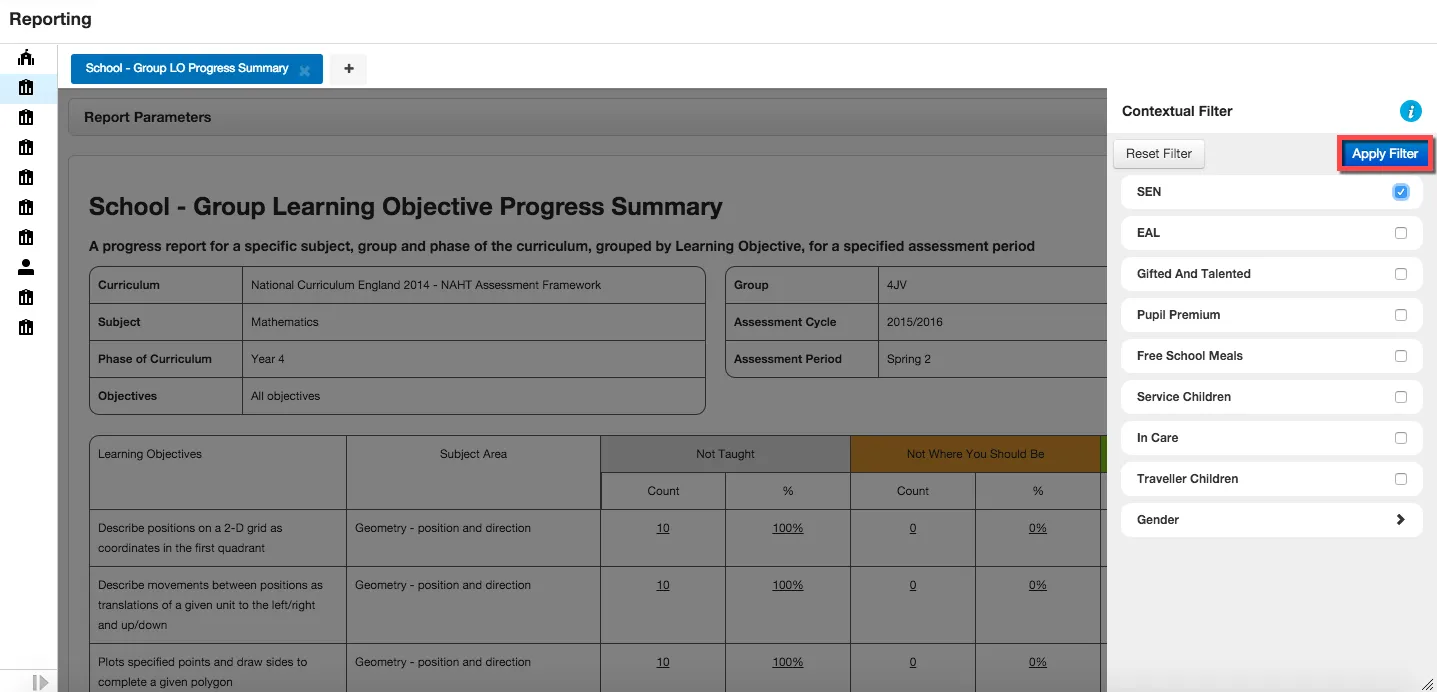Image resolution: width=1437 pixels, height=692 pixels.
Task: Click the Reporting page heading
Action: point(50,19)
